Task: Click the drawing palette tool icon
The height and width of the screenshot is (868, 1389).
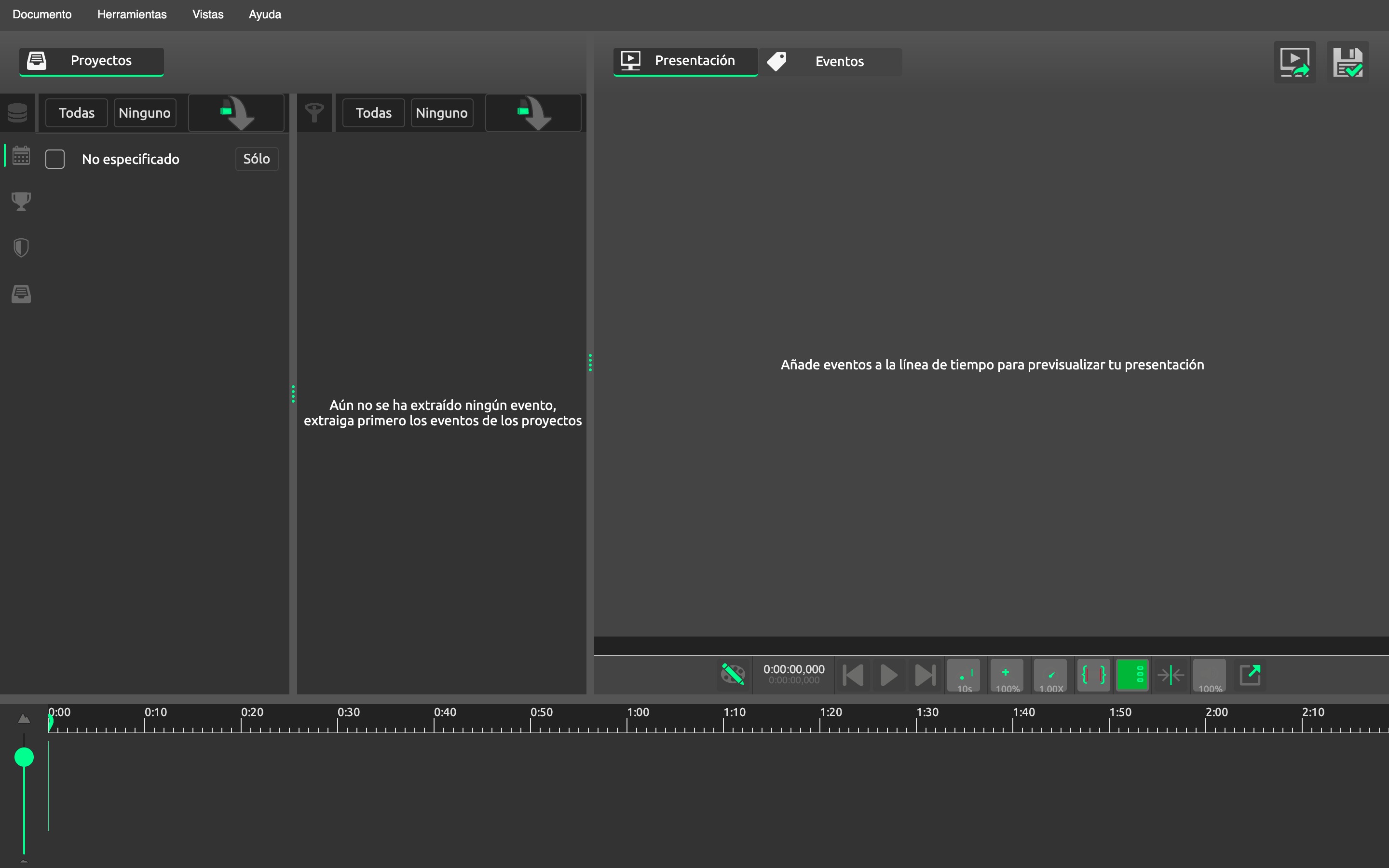Action: [733, 675]
